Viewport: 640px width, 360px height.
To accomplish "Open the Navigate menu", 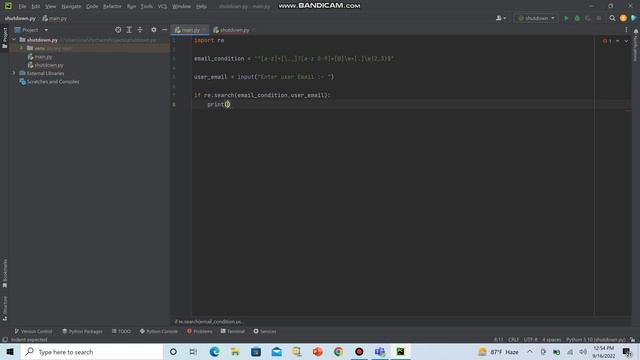I will (71, 7).
